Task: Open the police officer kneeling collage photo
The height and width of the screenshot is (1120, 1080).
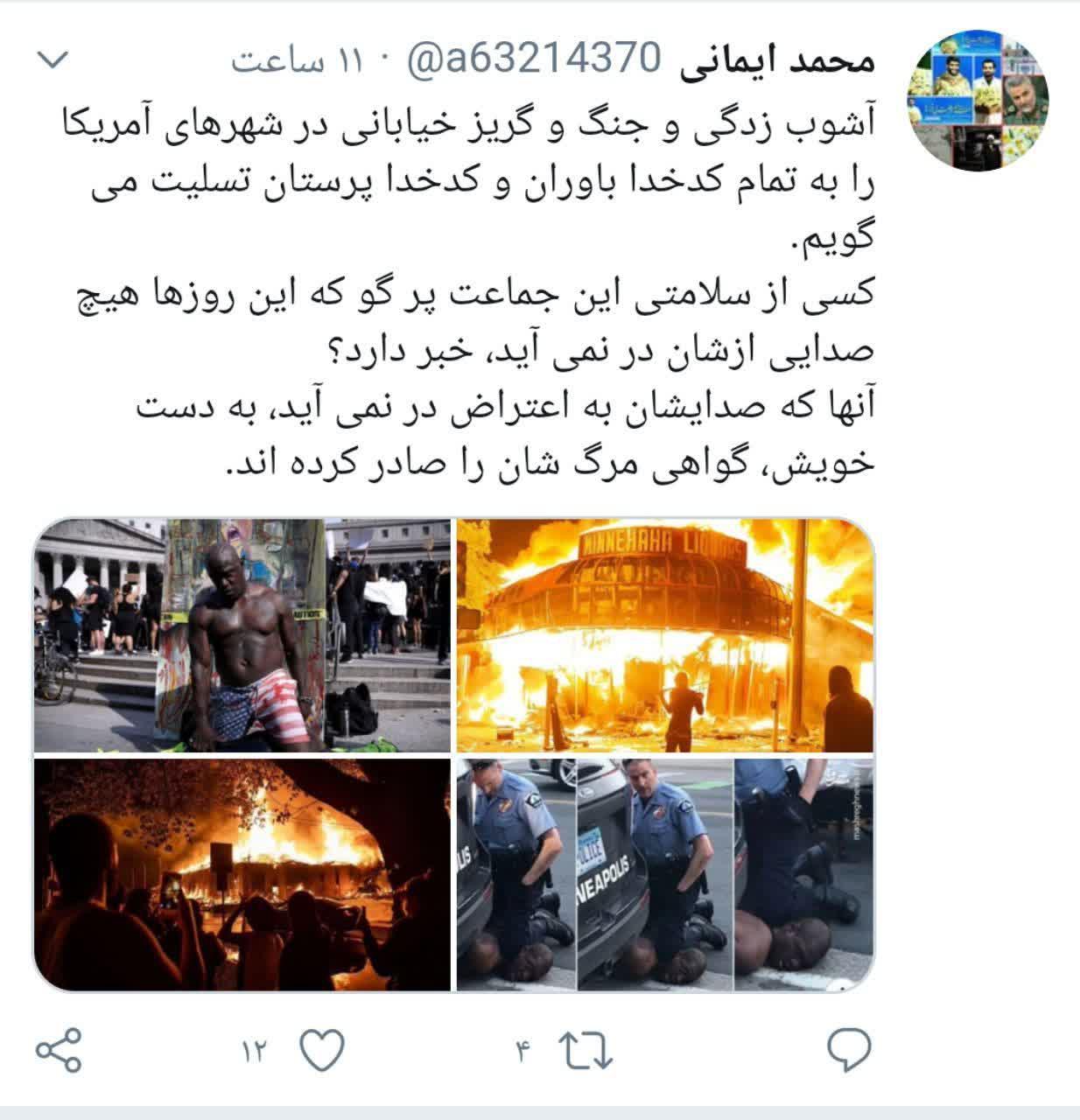Action: (665, 875)
